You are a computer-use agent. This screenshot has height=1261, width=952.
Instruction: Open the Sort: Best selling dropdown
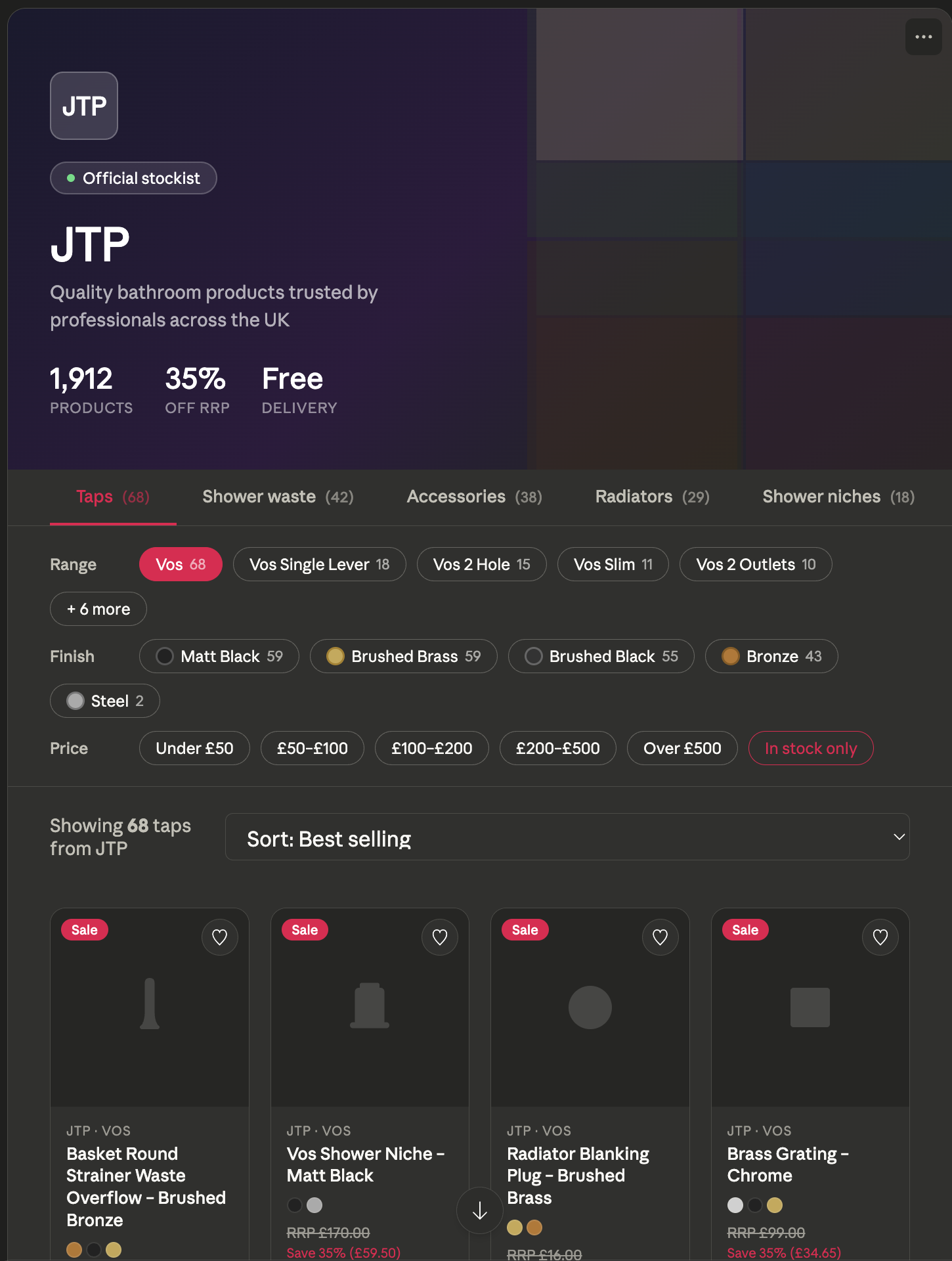567,837
